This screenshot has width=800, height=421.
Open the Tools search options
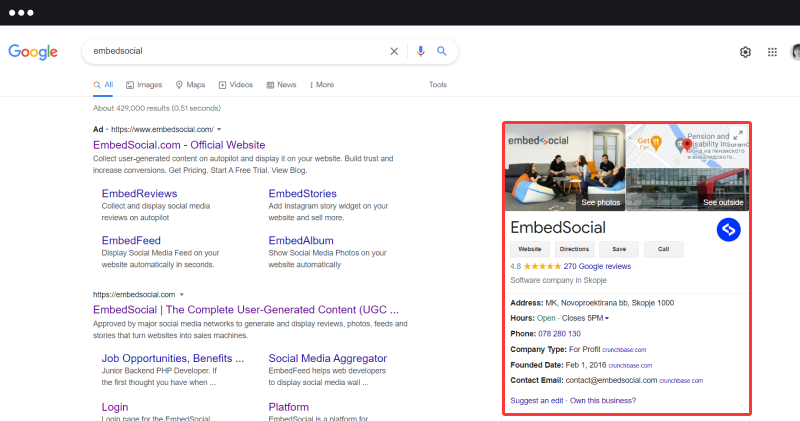(x=438, y=85)
